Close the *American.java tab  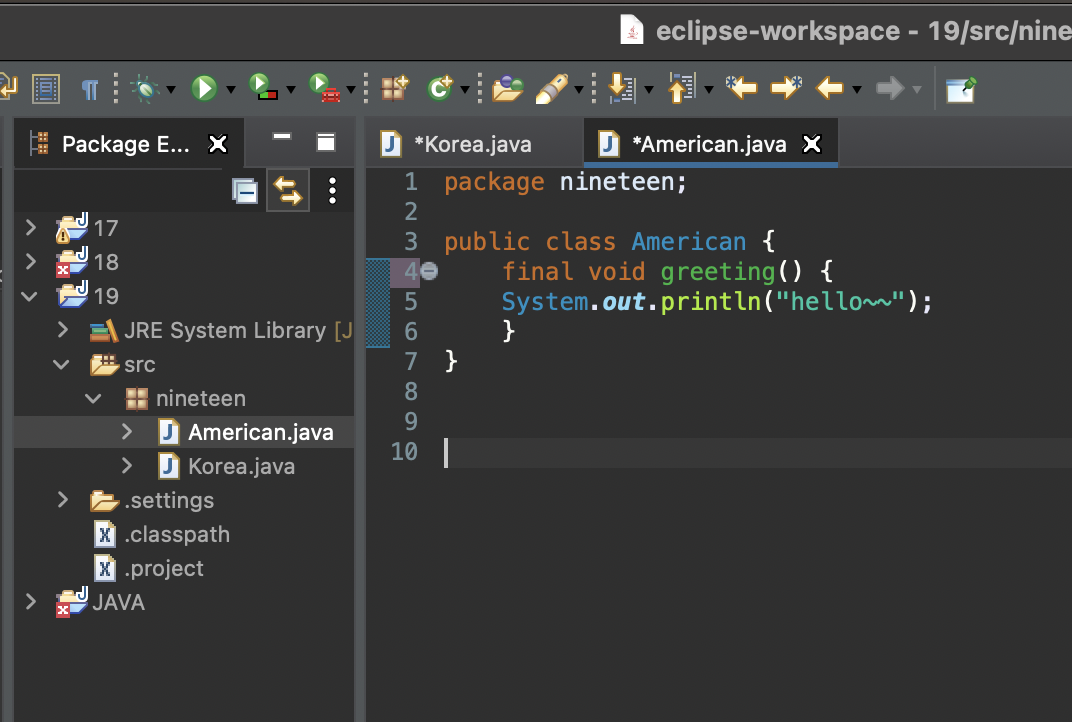[812, 144]
